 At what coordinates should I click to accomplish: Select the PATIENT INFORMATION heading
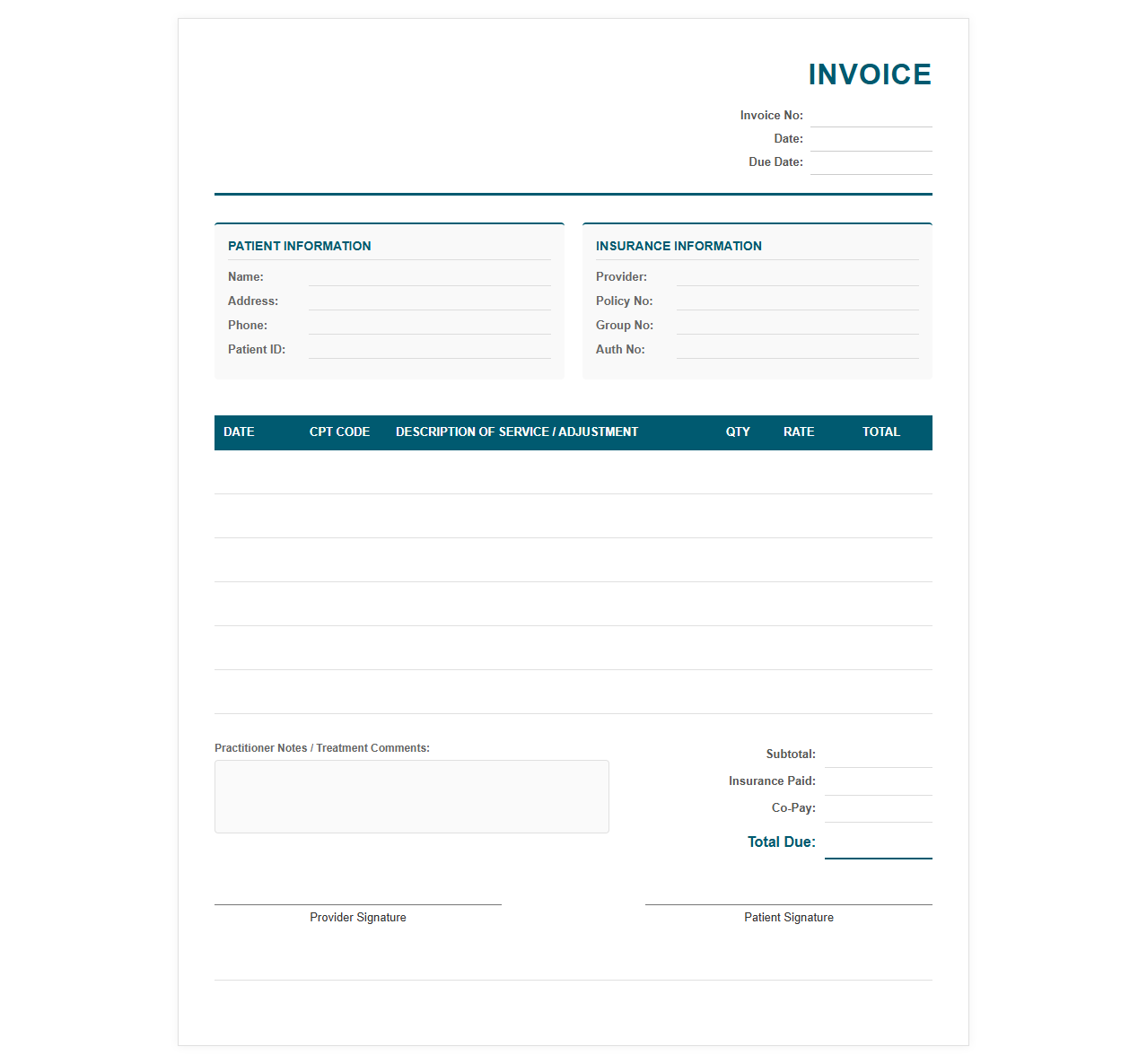299,246
